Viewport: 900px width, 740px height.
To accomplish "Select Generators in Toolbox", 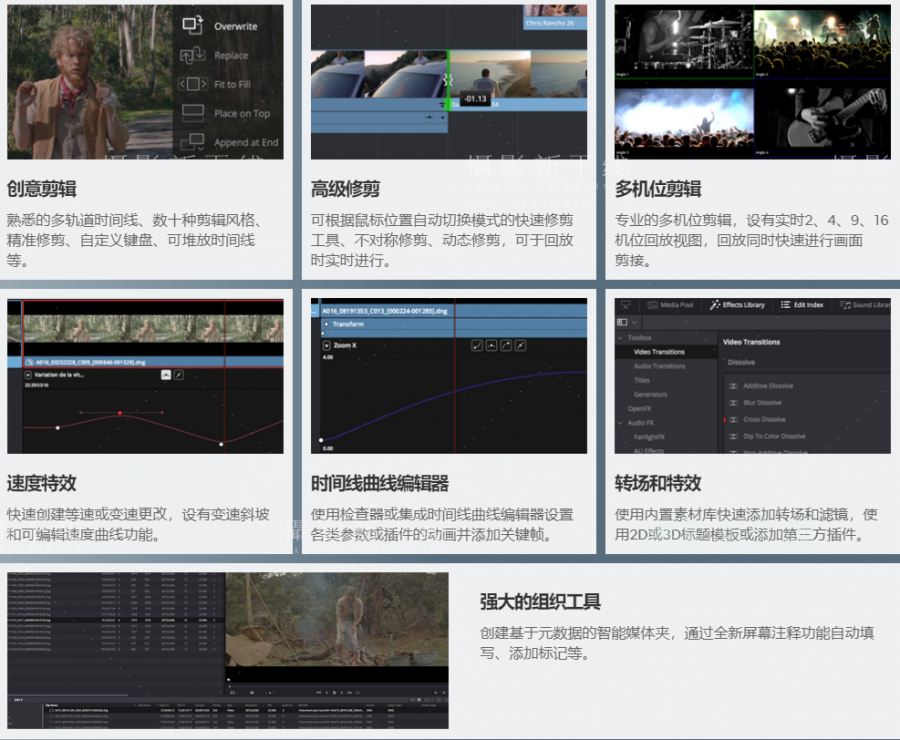I will point(650,394).
